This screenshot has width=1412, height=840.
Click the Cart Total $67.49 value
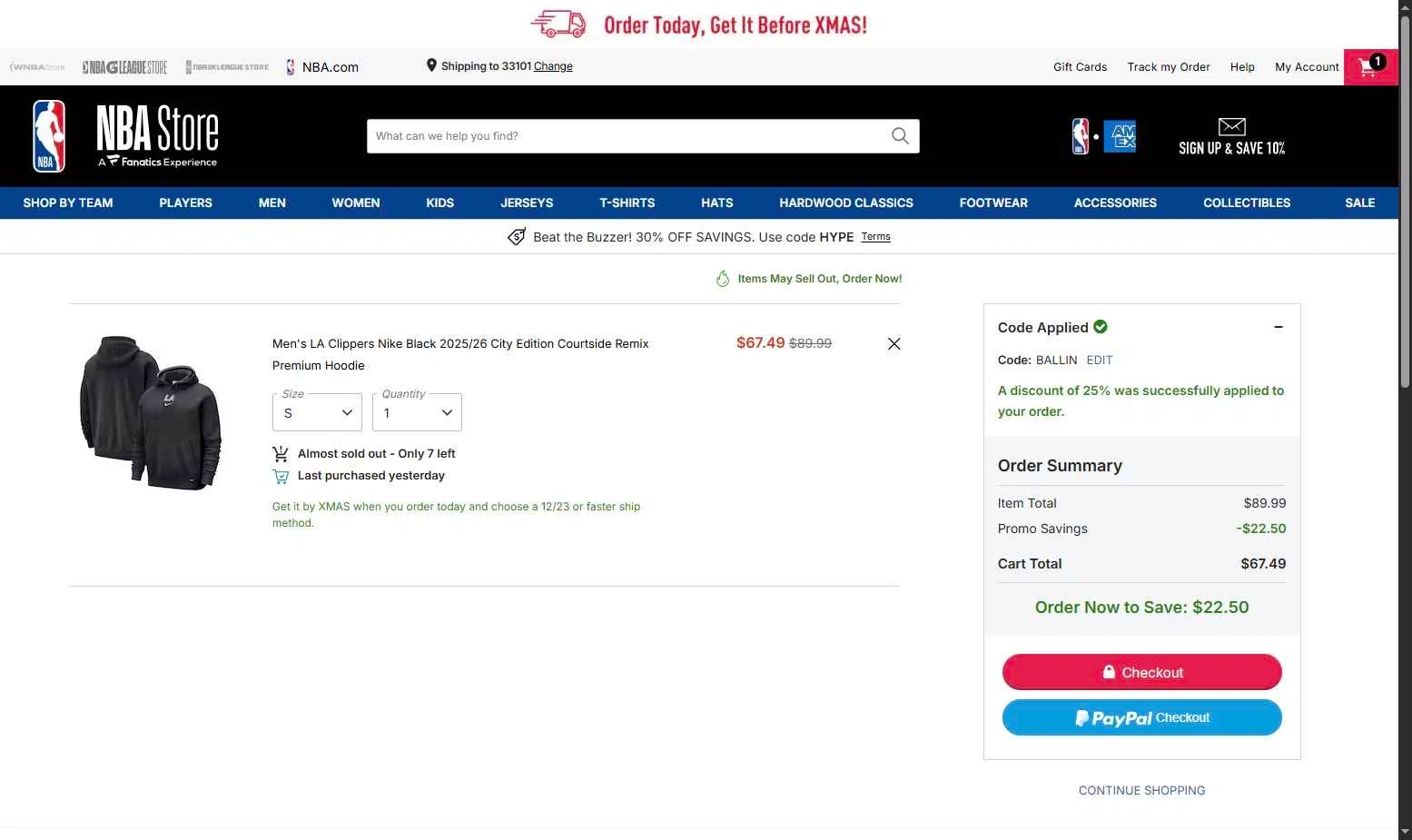[1263, 564]
